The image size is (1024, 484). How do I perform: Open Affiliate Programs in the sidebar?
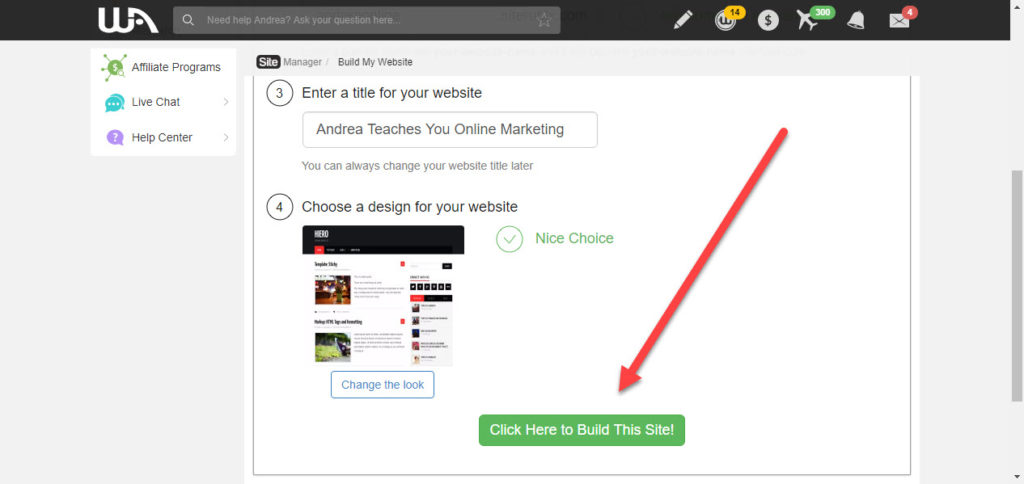click(x=163, y=67)
